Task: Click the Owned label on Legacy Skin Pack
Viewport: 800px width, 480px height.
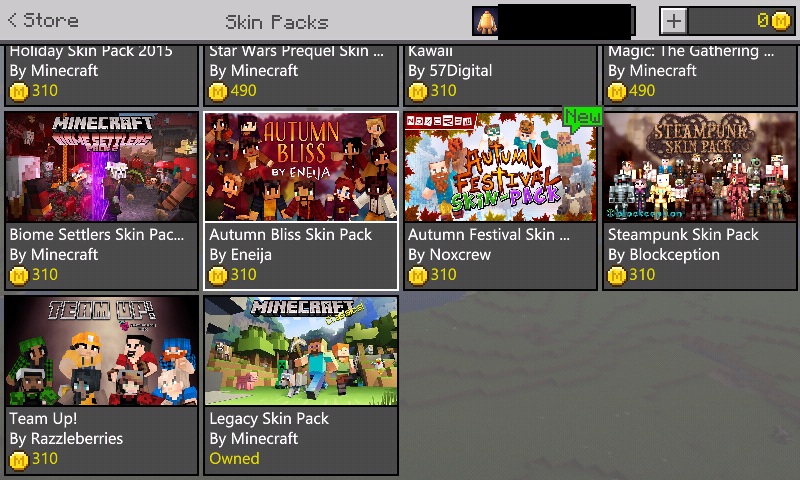Action: pos(234,459)
